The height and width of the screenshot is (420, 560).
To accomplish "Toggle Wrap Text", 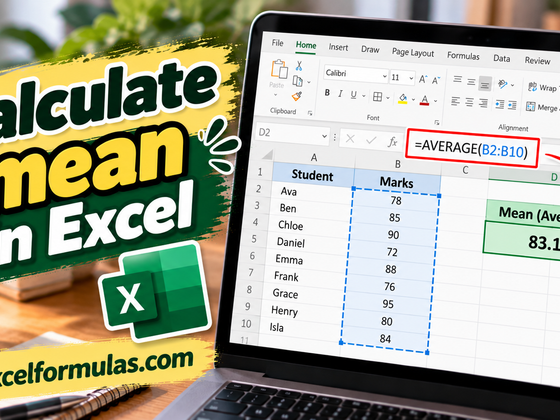I will point(544,88).
